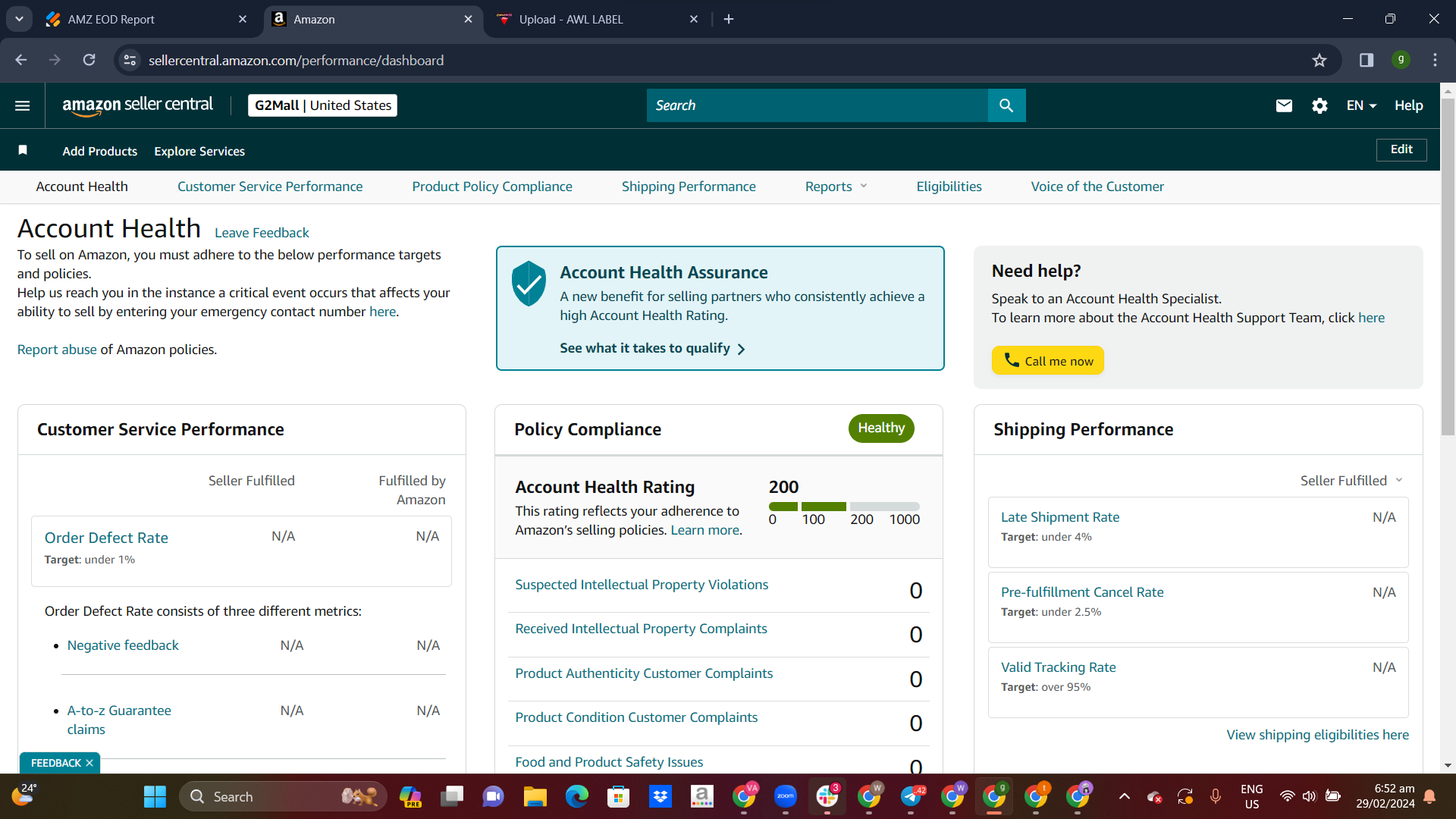
Task: Open the Copilot icon in the taskbar
Action: pyautogui.click(x=410, y=796)
